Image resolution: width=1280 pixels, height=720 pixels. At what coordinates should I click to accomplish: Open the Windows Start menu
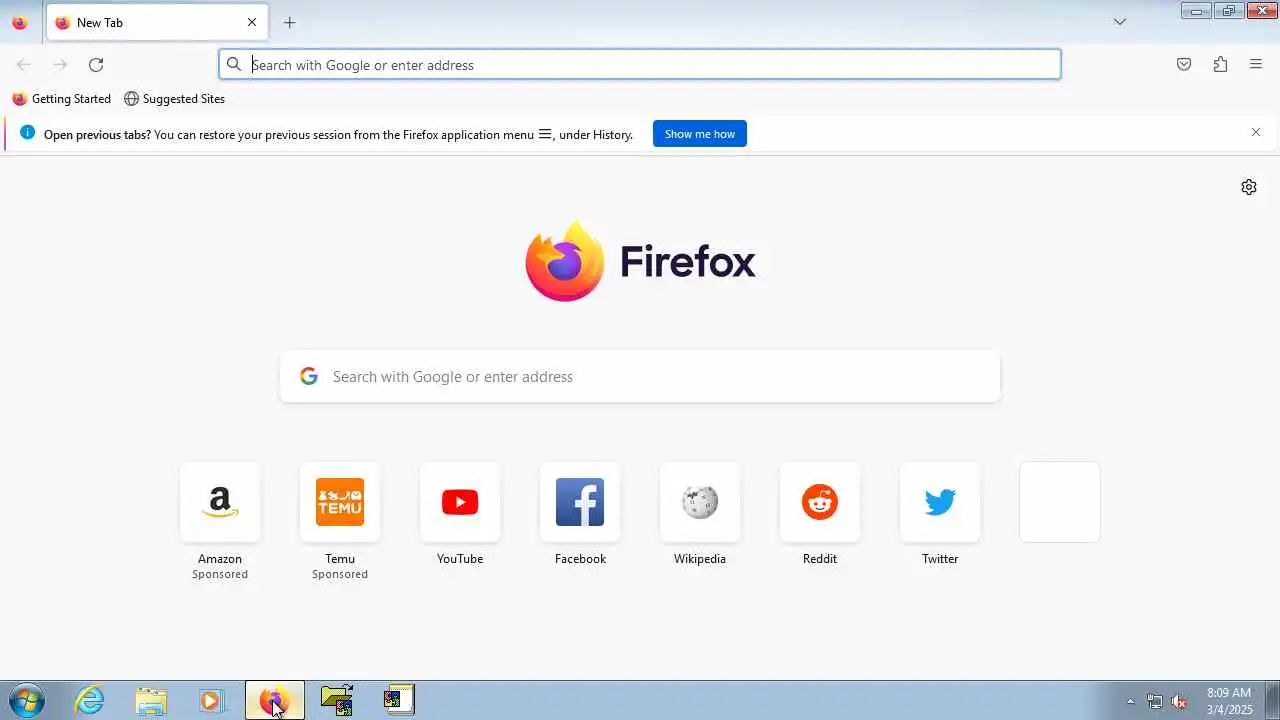tap(26, 701)
